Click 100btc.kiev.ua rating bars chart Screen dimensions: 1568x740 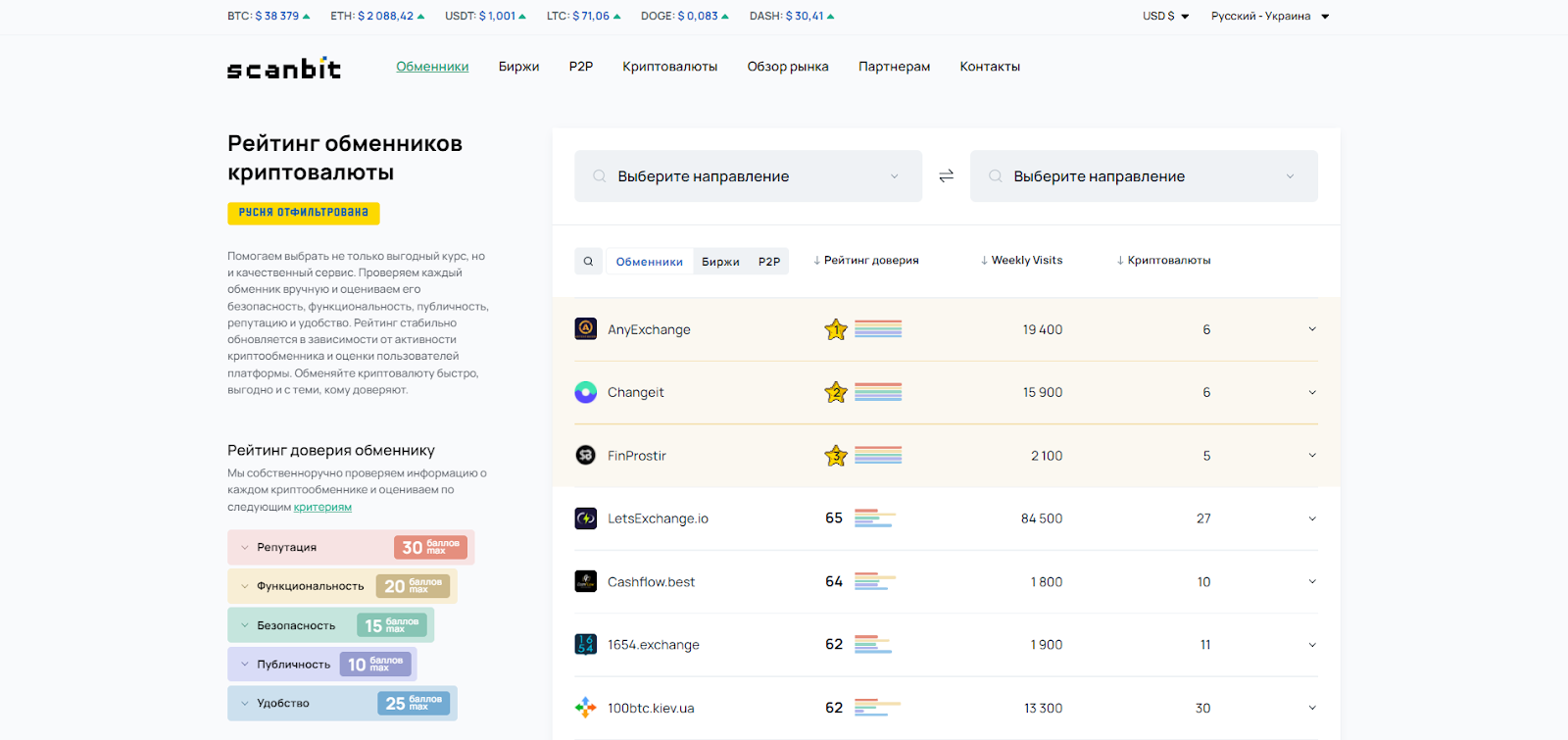point(877,708)
